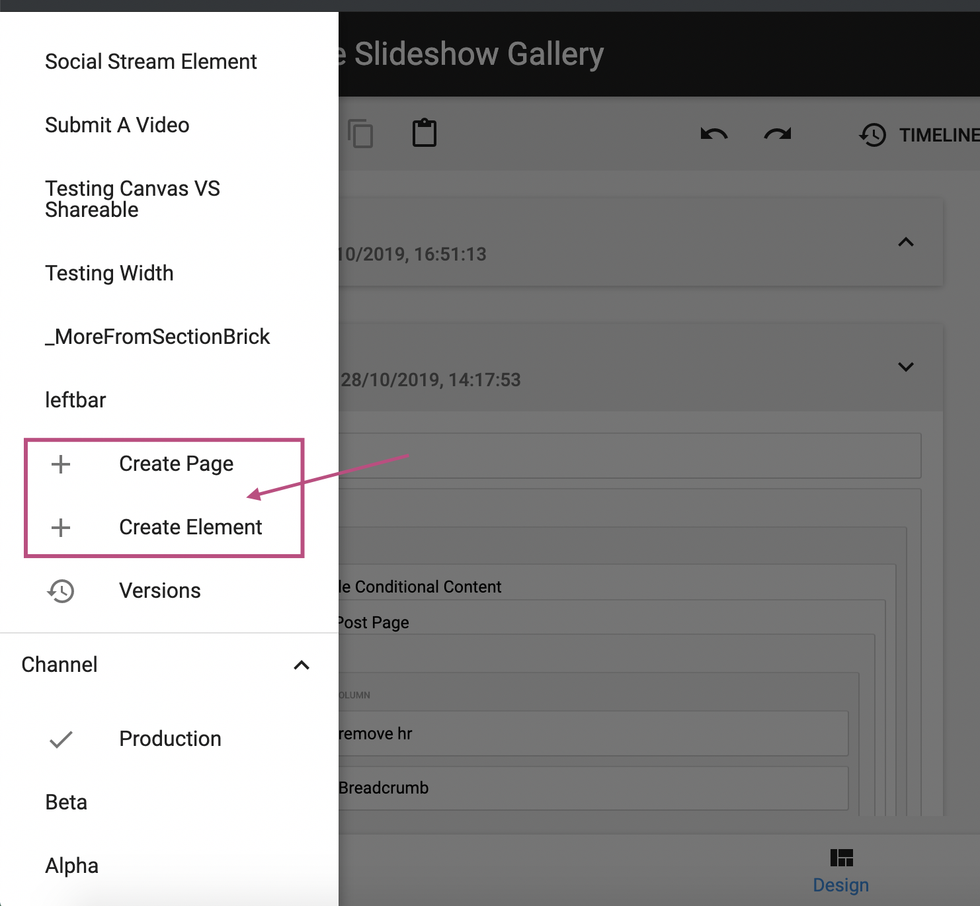Click the redo arrow icon

777,134
